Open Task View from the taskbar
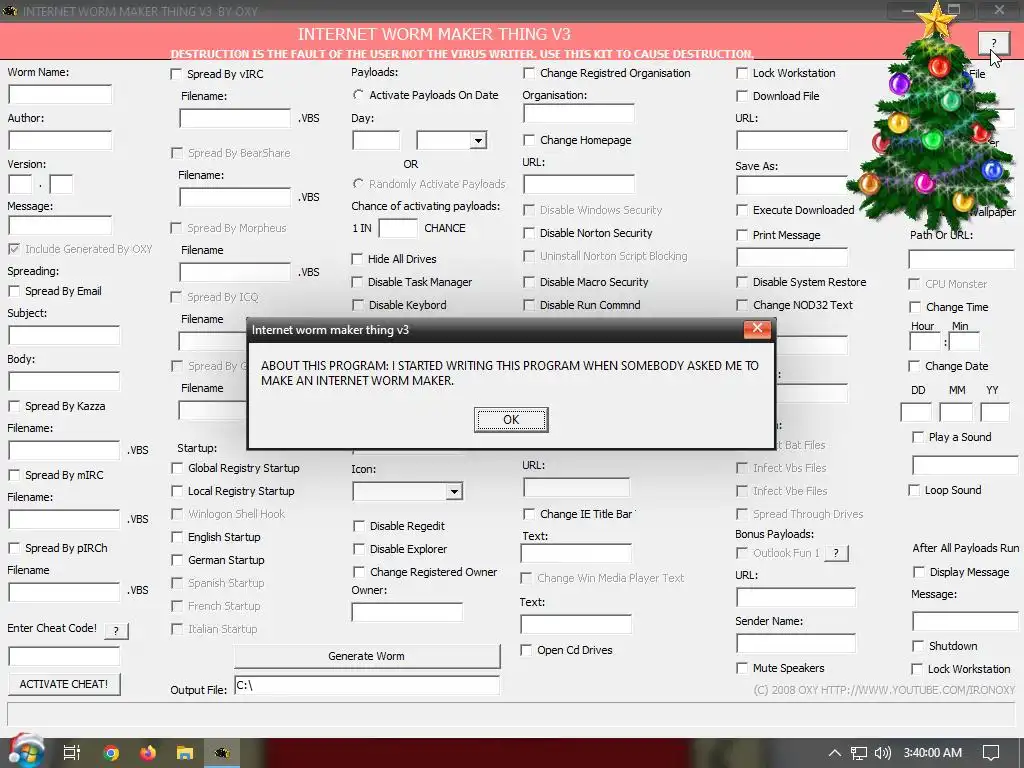1024x768 pixels. 72,753
